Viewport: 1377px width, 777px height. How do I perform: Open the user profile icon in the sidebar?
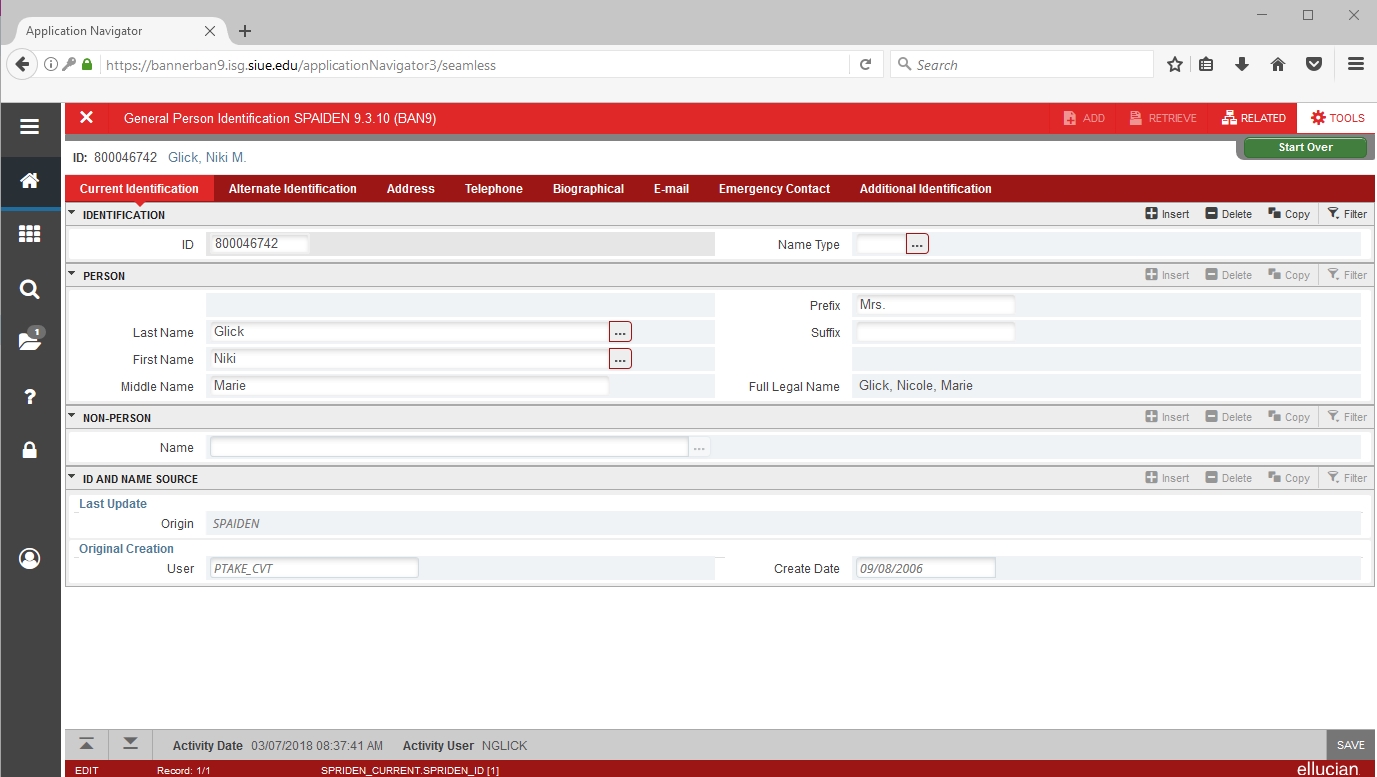click(x=29, y=558)
